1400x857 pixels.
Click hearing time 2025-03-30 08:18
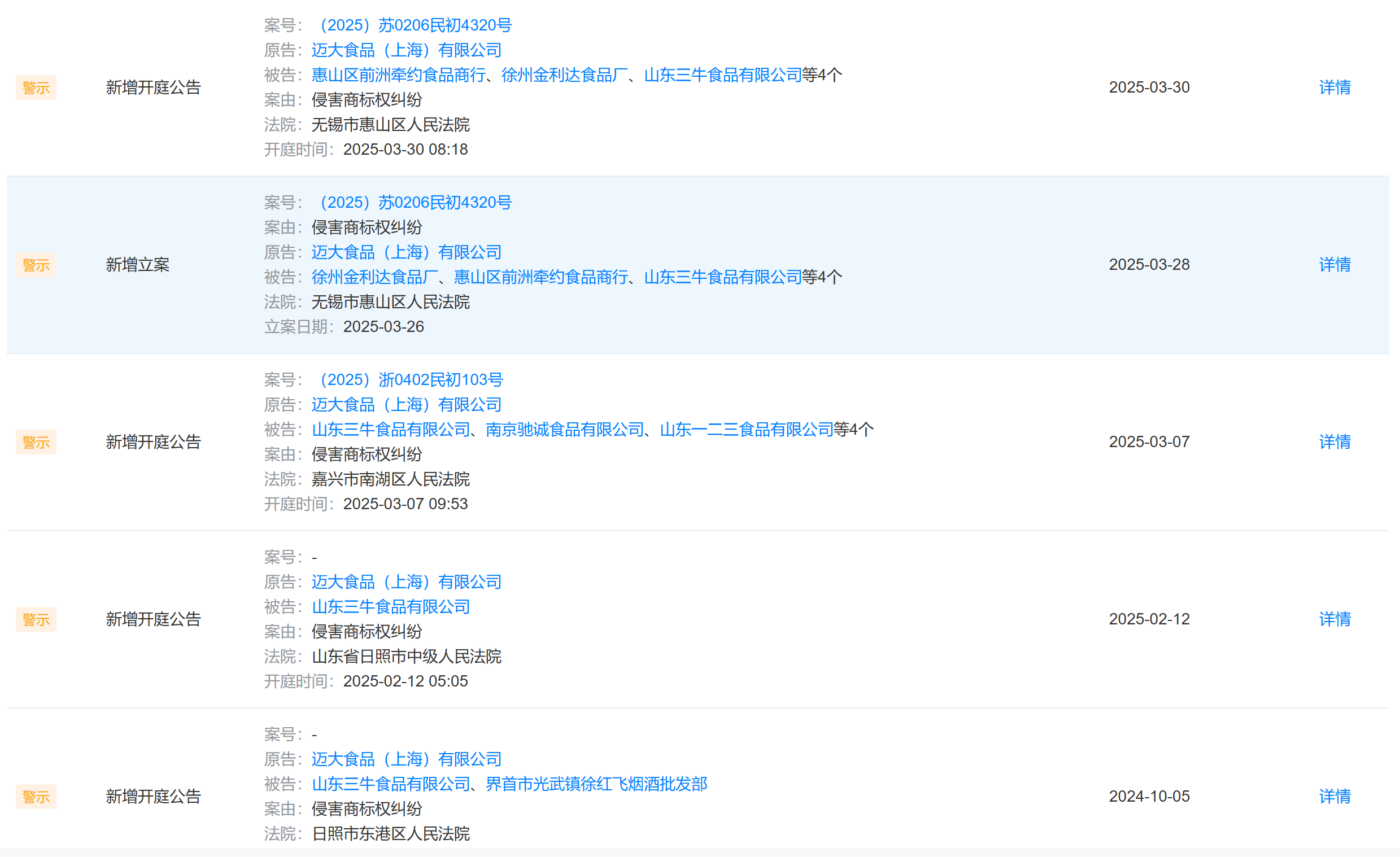[405, 150]
